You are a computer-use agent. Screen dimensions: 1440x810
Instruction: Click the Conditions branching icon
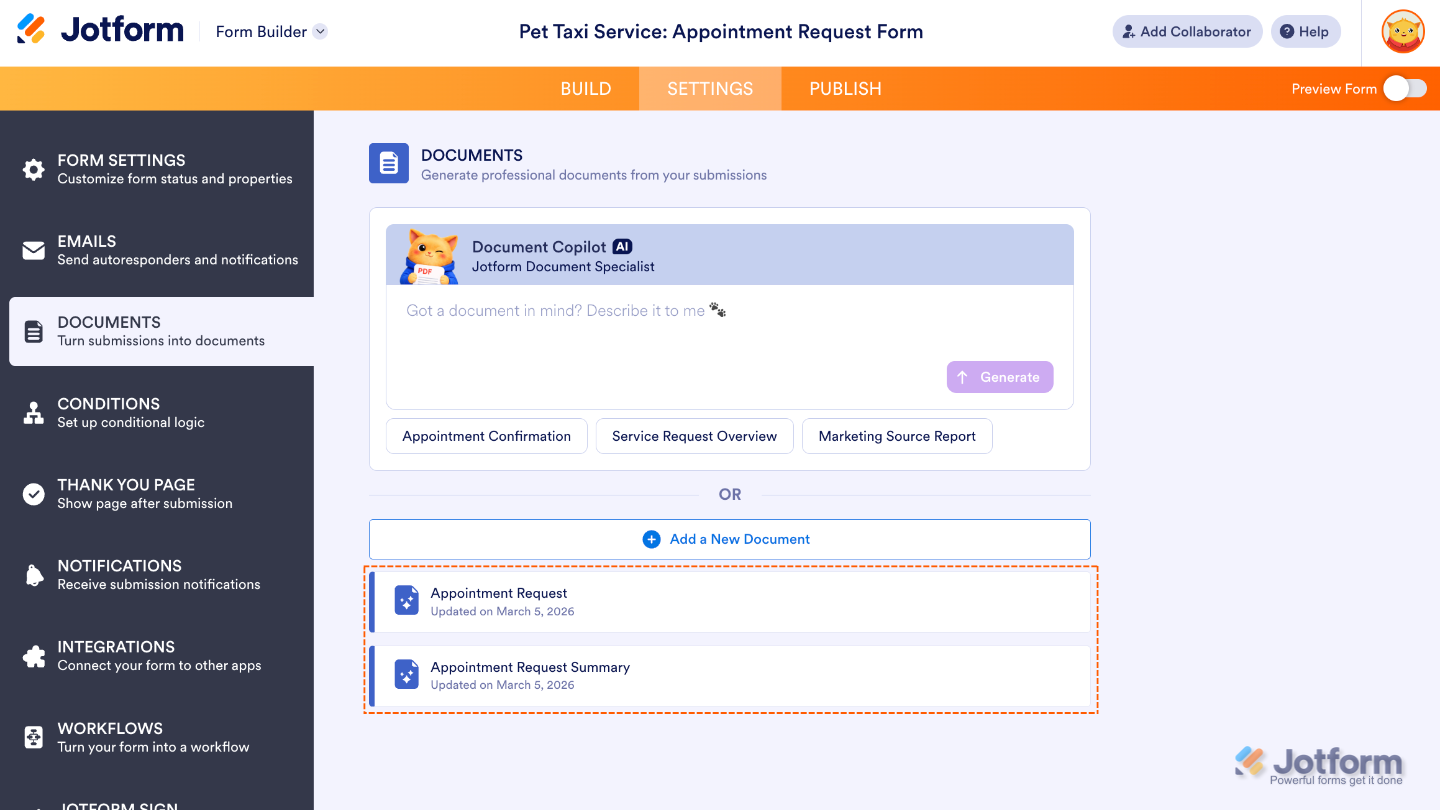tap(34, 412)
